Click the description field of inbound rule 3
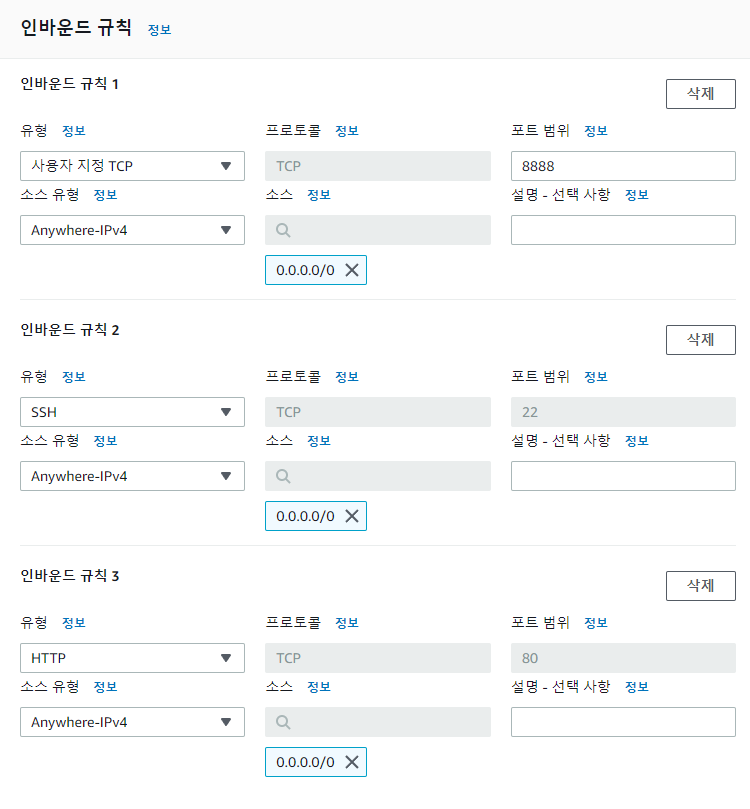 click(623, 722)
